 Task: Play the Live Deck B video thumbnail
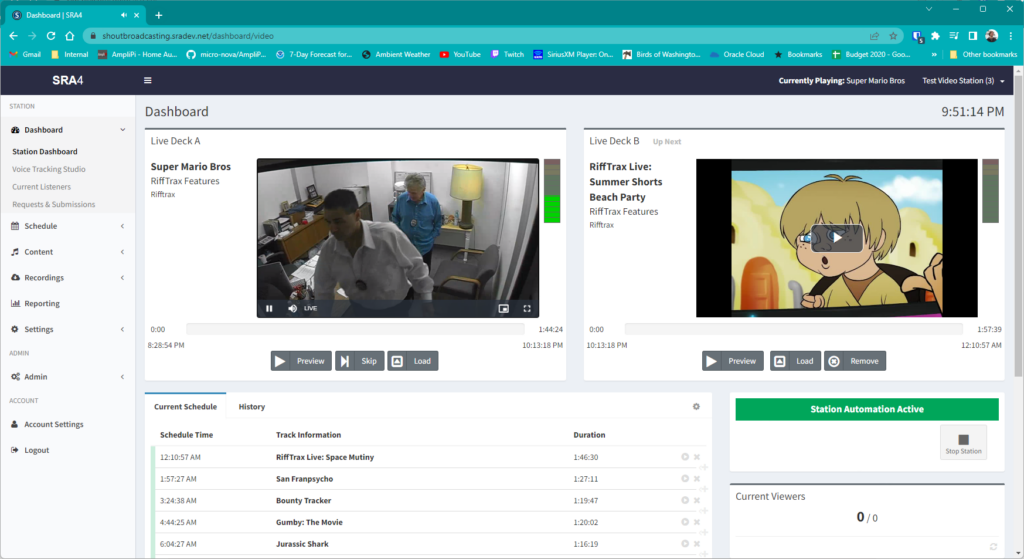click(x=836, y=238)
